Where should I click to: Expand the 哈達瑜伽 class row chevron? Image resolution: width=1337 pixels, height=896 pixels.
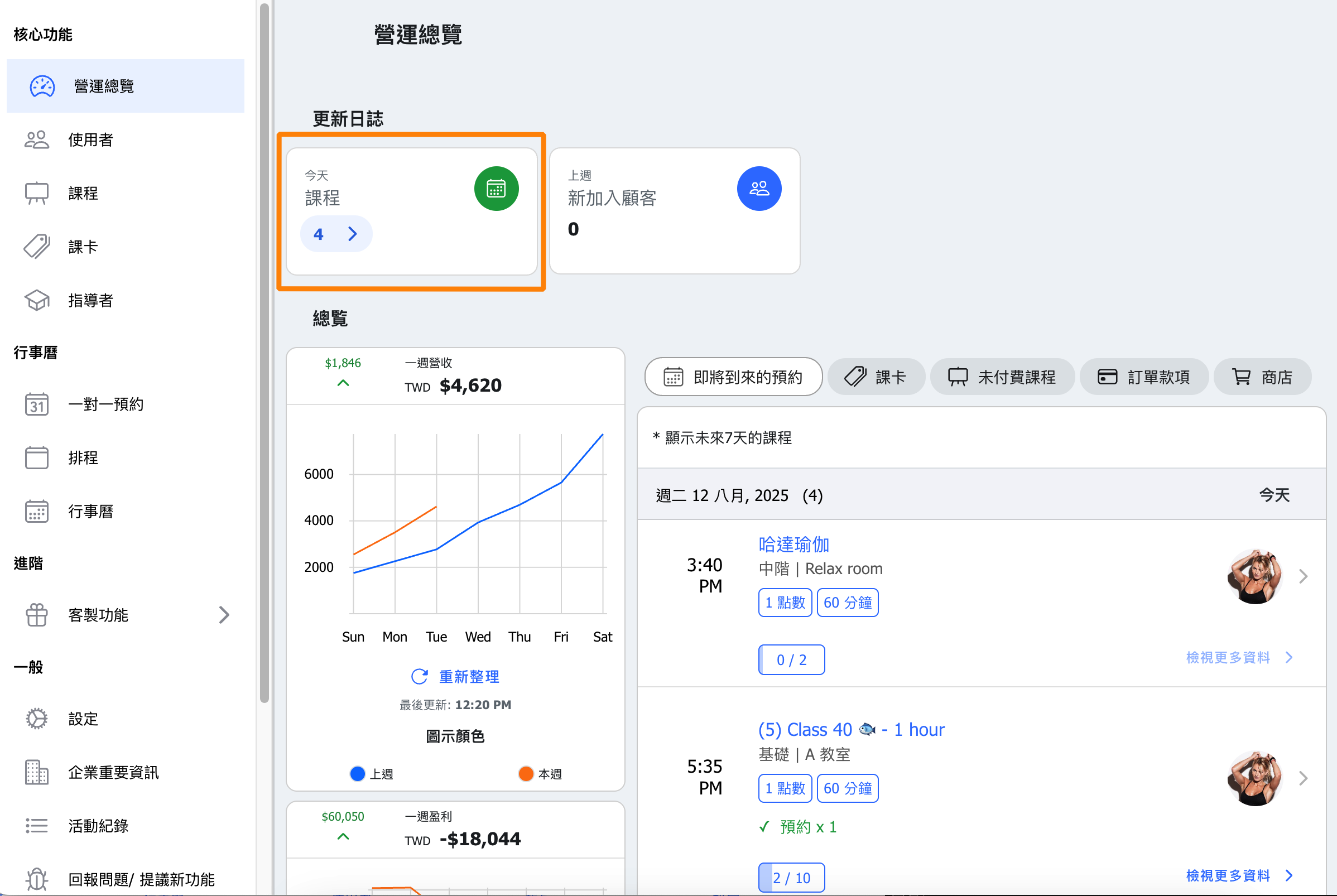click(1304, 576)
